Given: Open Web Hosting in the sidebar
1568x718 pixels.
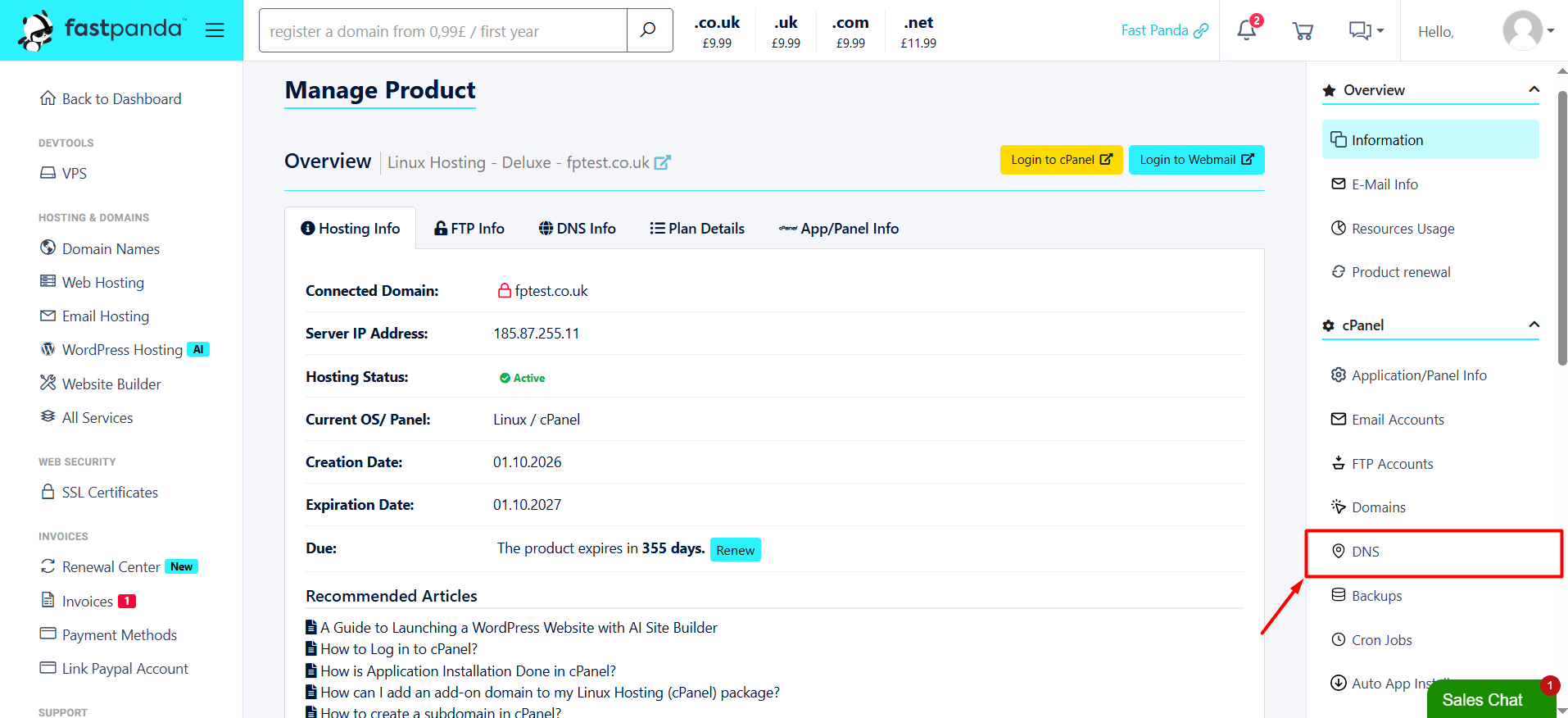Looking at the screenshot, I should pyautogui.click(x=92, y=283).
